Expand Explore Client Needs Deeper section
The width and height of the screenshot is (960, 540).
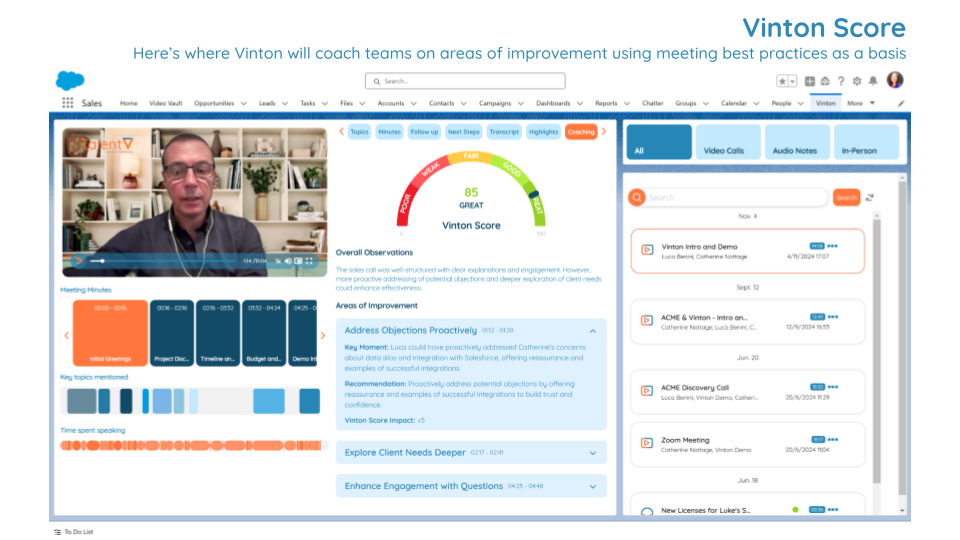[x=593, y=453]
